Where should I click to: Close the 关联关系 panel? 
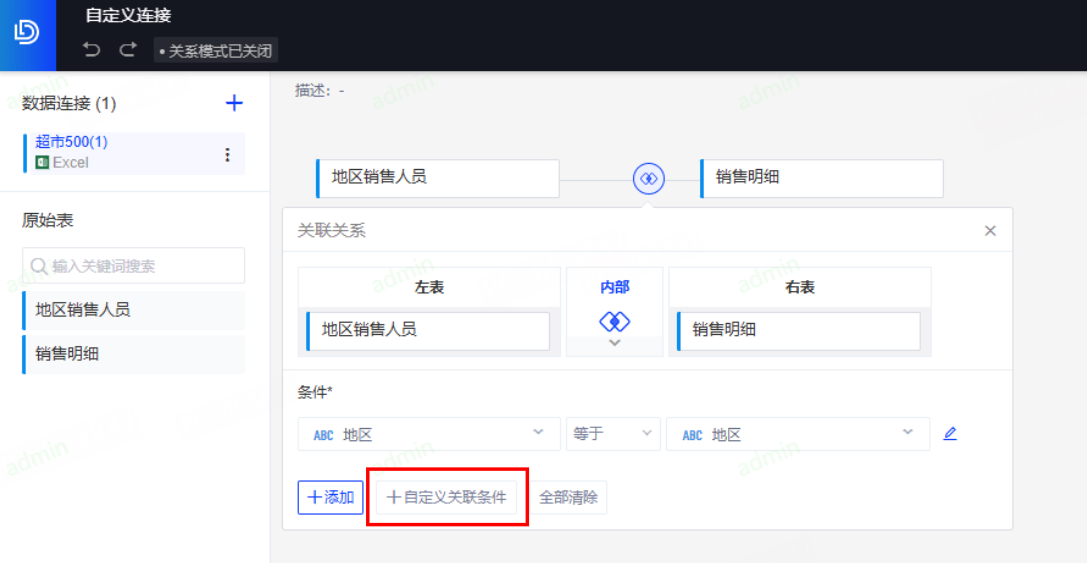990,231
